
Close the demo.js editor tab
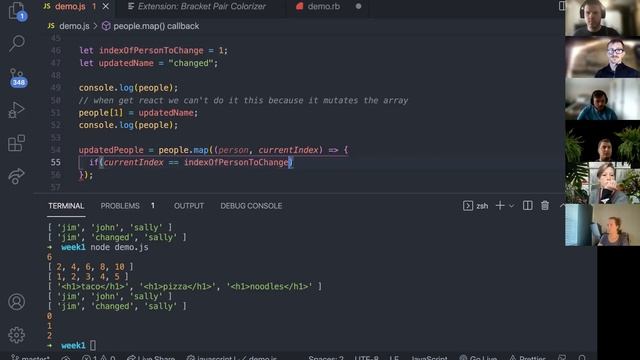106,7
